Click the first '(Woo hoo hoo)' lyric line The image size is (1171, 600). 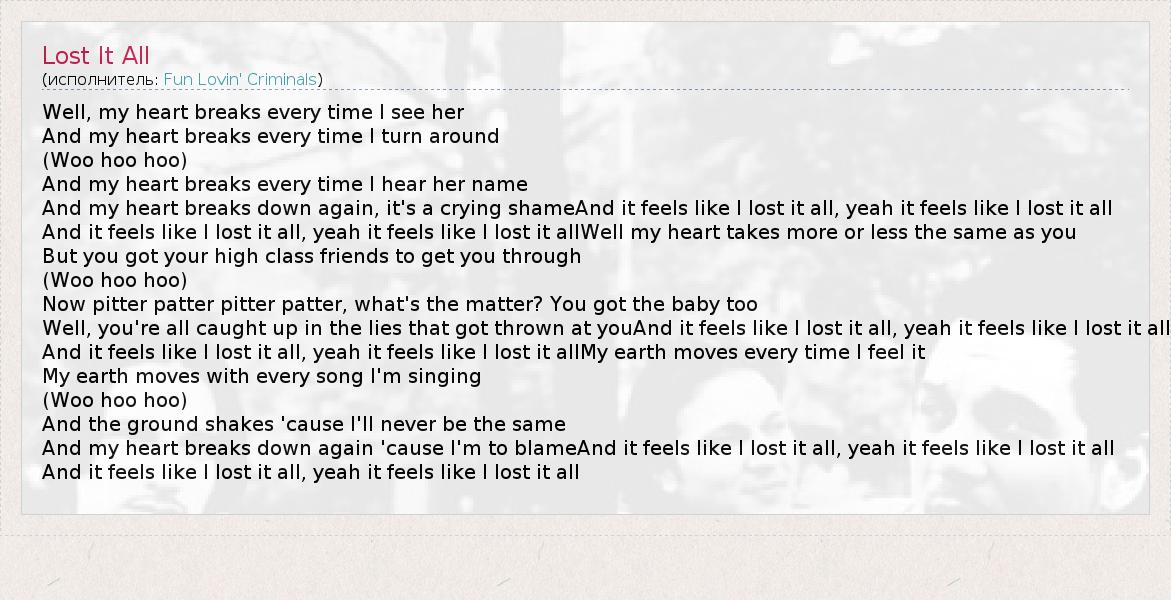(x=115, y=160)
